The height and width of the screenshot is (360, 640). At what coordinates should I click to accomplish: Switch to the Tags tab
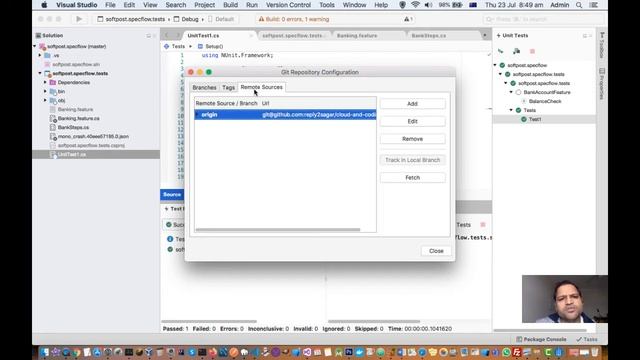click(229, 87)
